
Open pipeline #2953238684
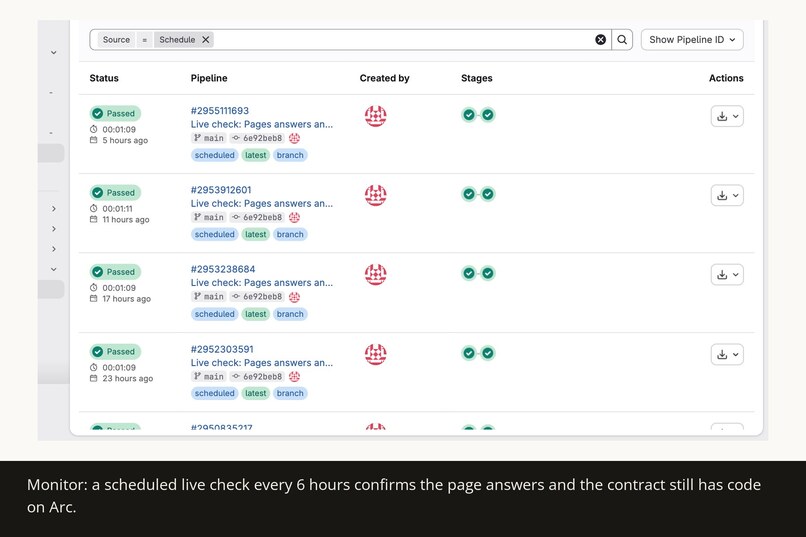[223, 269]
